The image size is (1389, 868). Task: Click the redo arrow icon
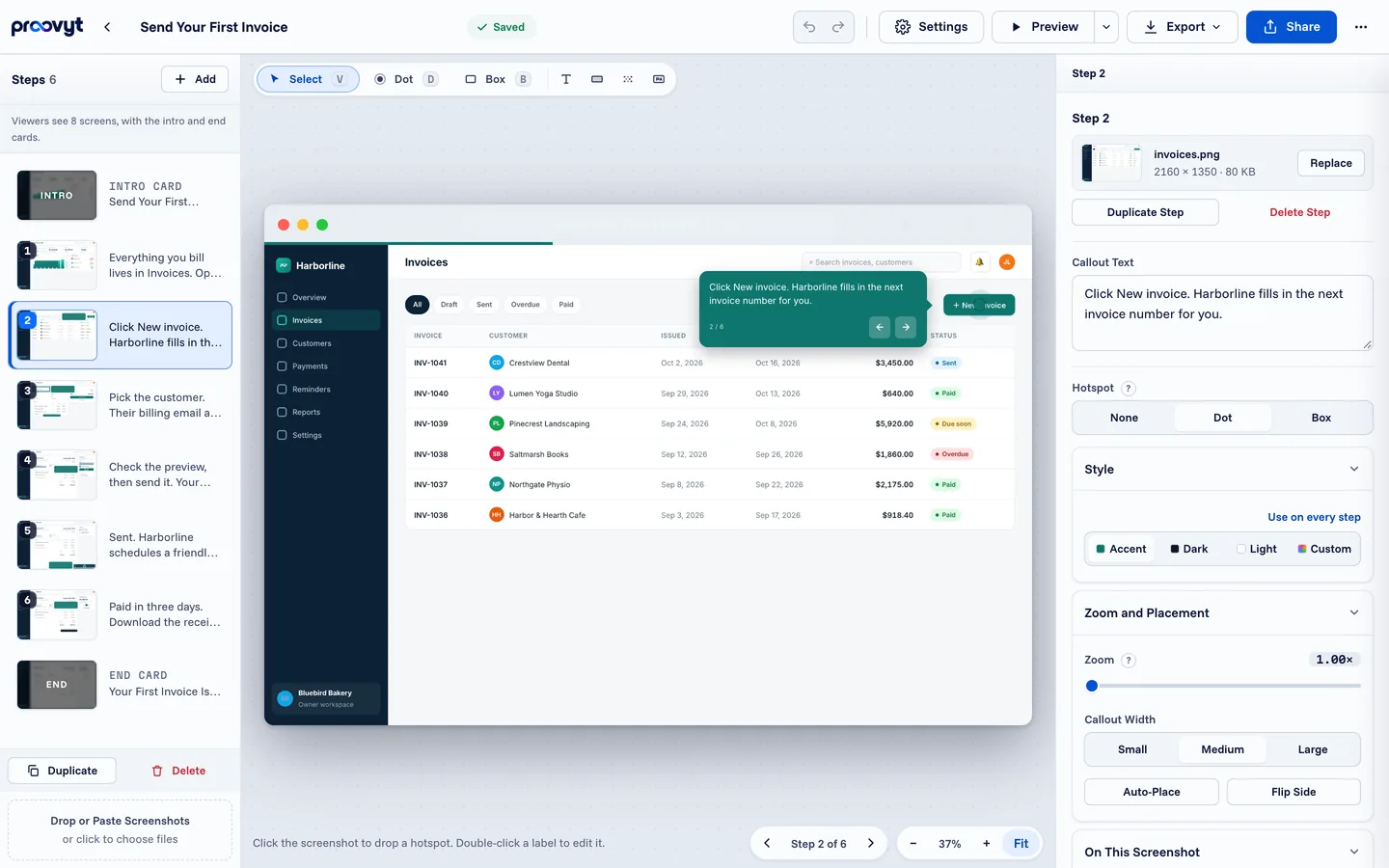[838, 27]
